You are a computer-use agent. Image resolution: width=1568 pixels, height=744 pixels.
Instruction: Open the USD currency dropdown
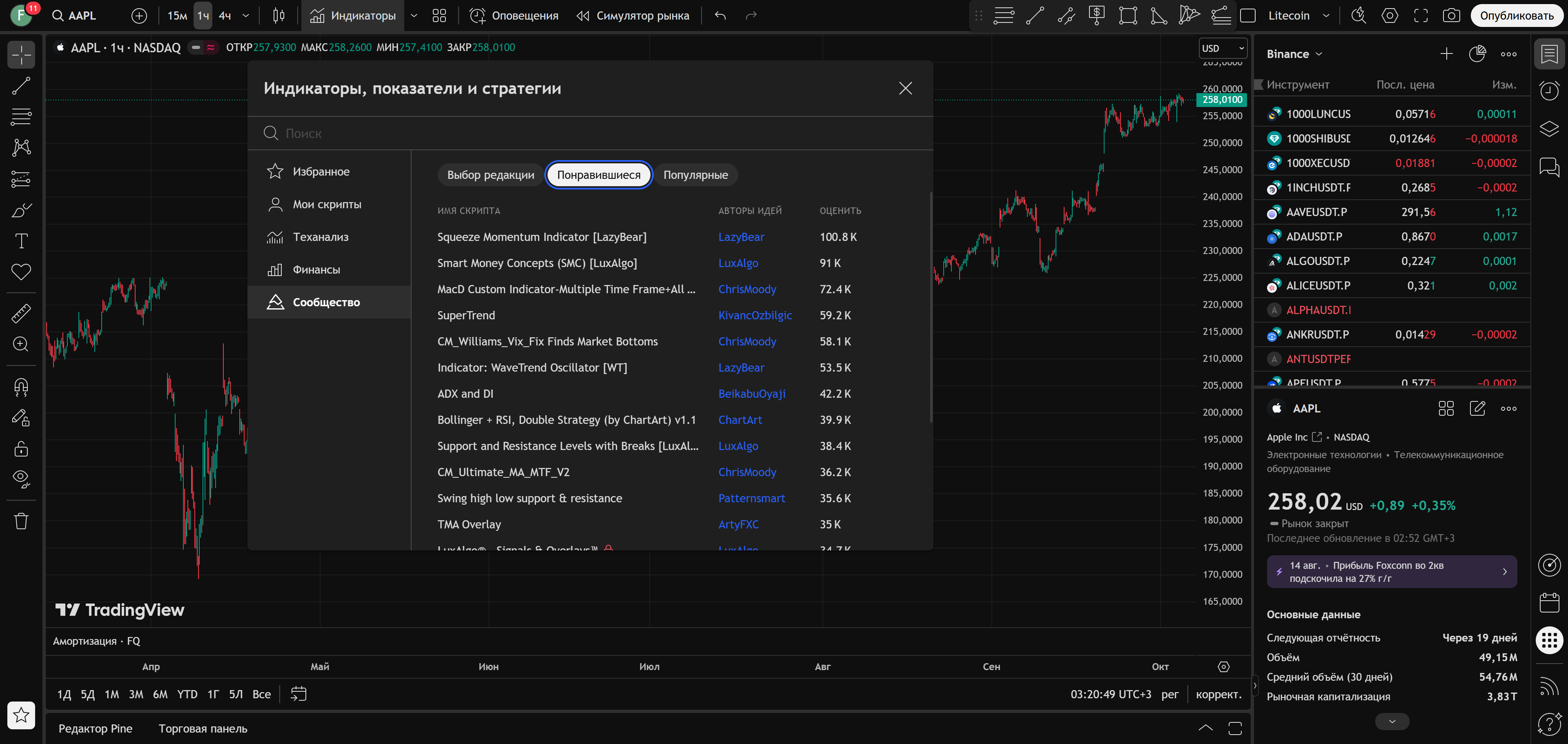point(1222,48)
